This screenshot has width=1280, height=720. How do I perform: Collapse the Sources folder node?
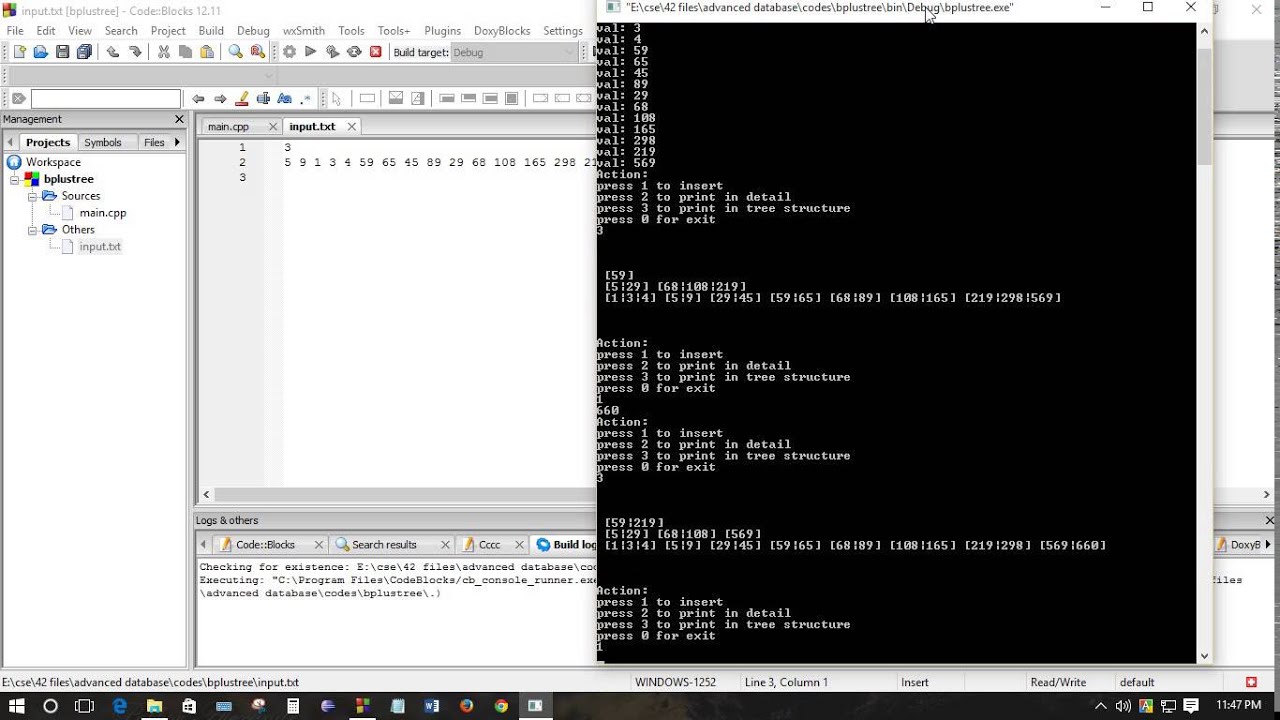[32, 196]
